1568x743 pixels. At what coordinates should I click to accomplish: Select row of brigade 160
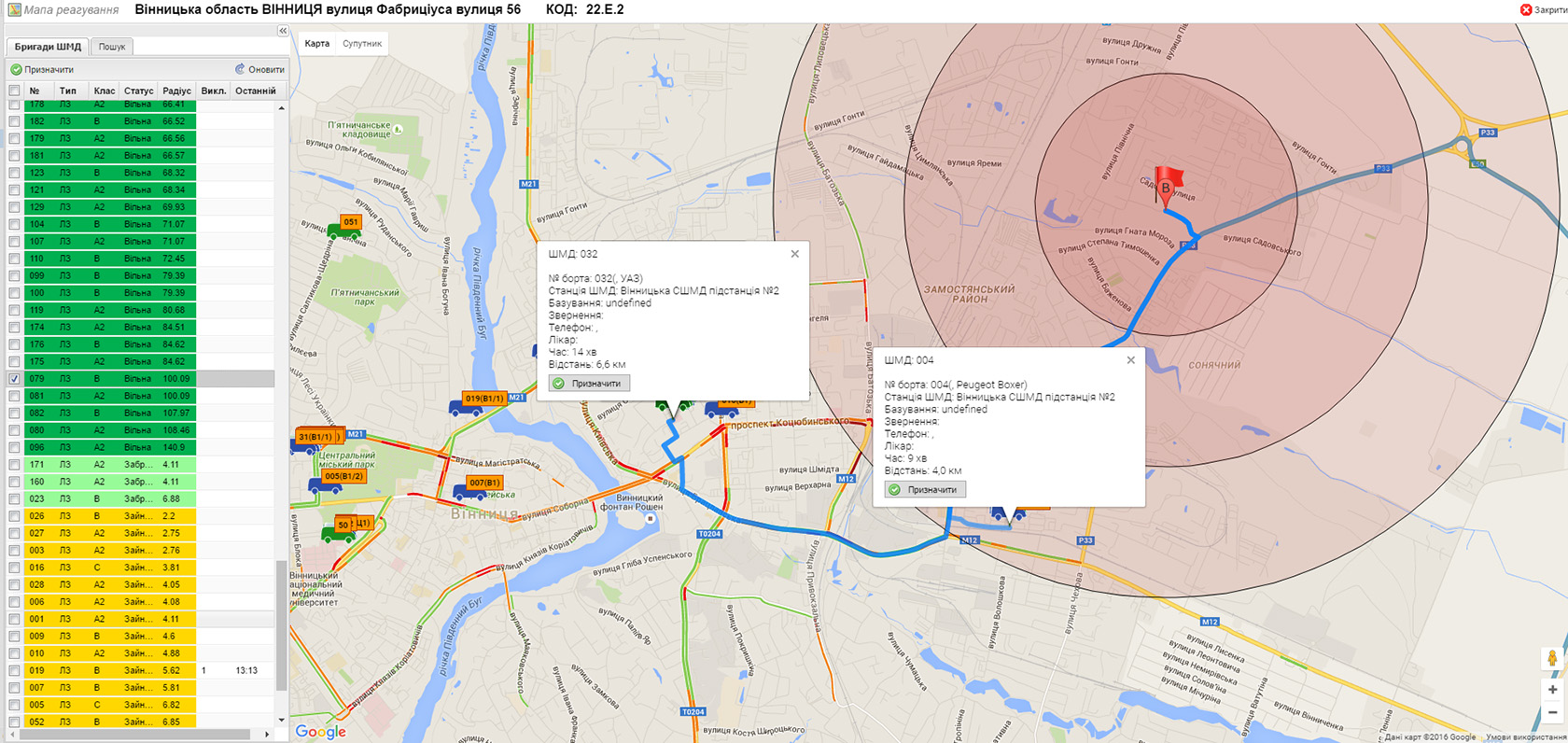click(141, 482)
